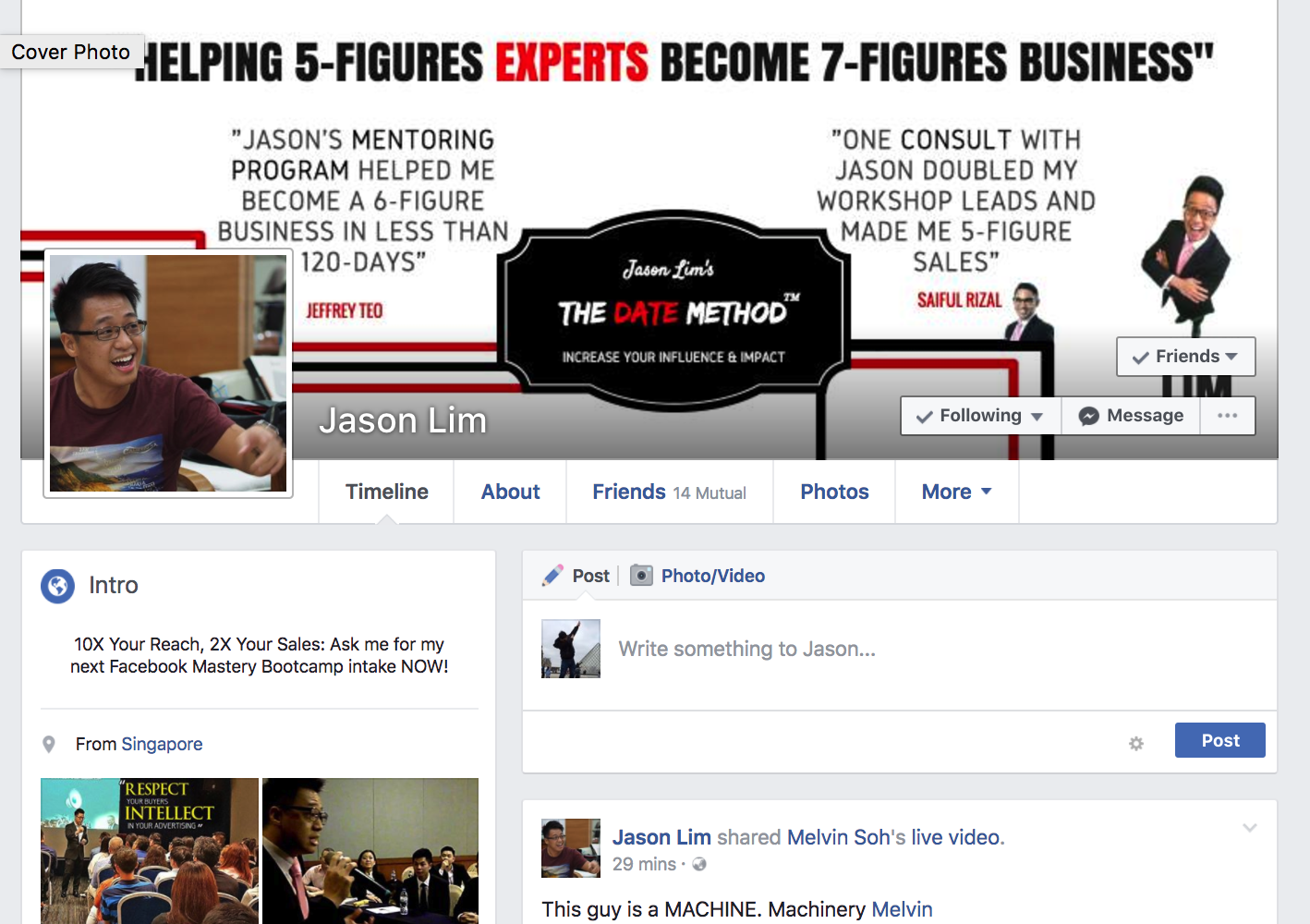Open the Respect Intellect seminar photo

coord(150,851)
